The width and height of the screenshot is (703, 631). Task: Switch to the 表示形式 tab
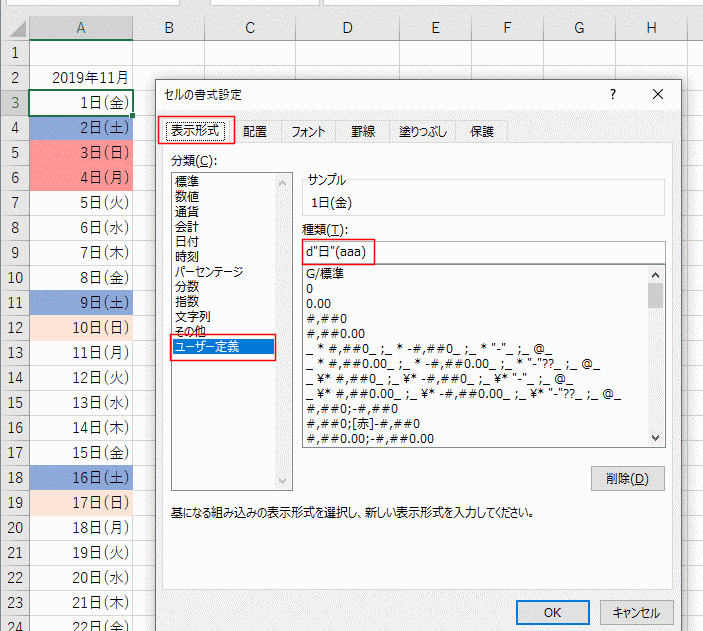point(196,130)
